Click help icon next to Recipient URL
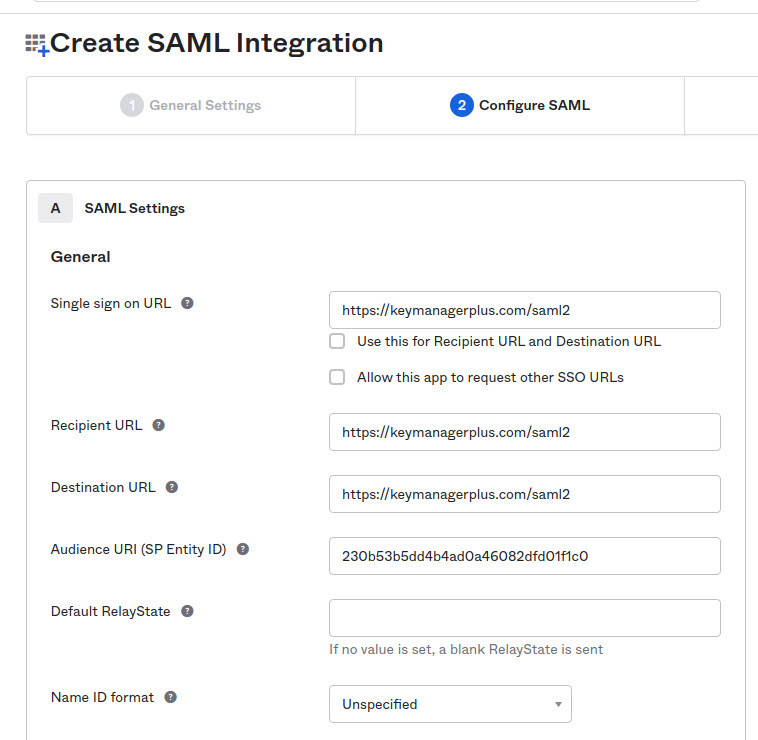This screenshot has height=740, width=758. [158, 425]
